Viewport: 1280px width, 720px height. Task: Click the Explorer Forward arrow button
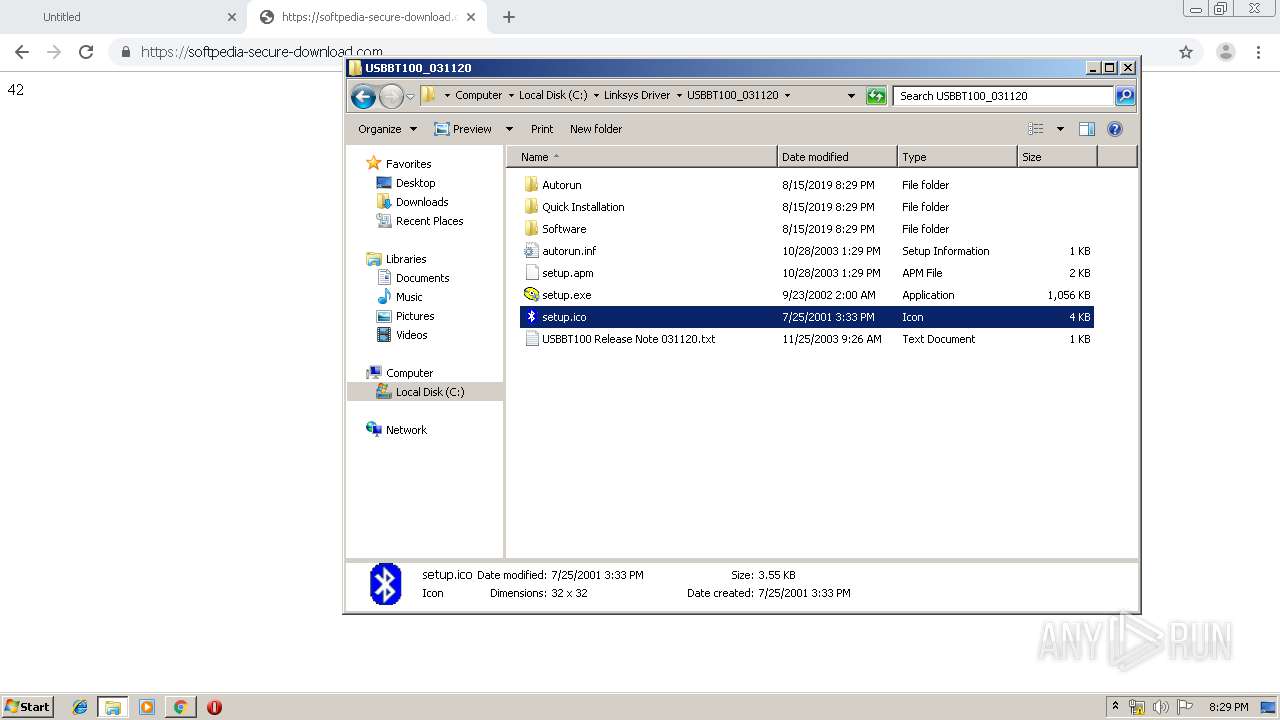pos(391,96)
